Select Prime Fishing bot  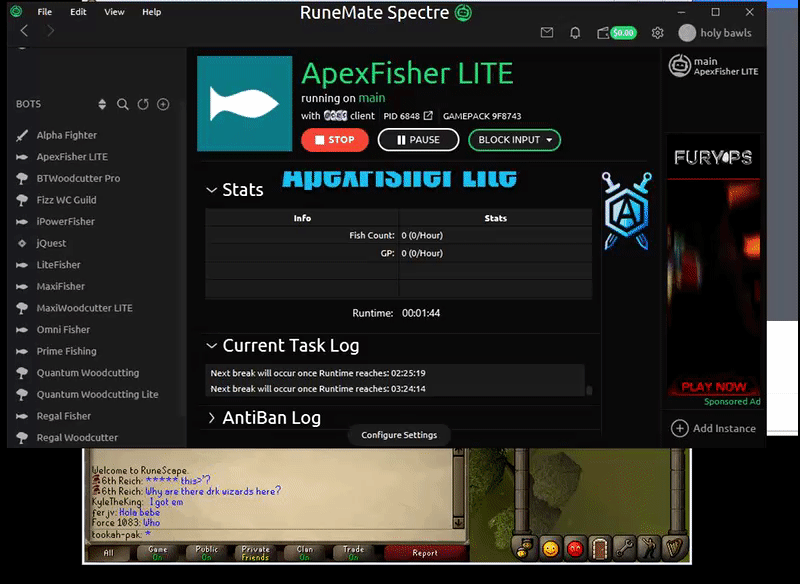click(66, 351)
